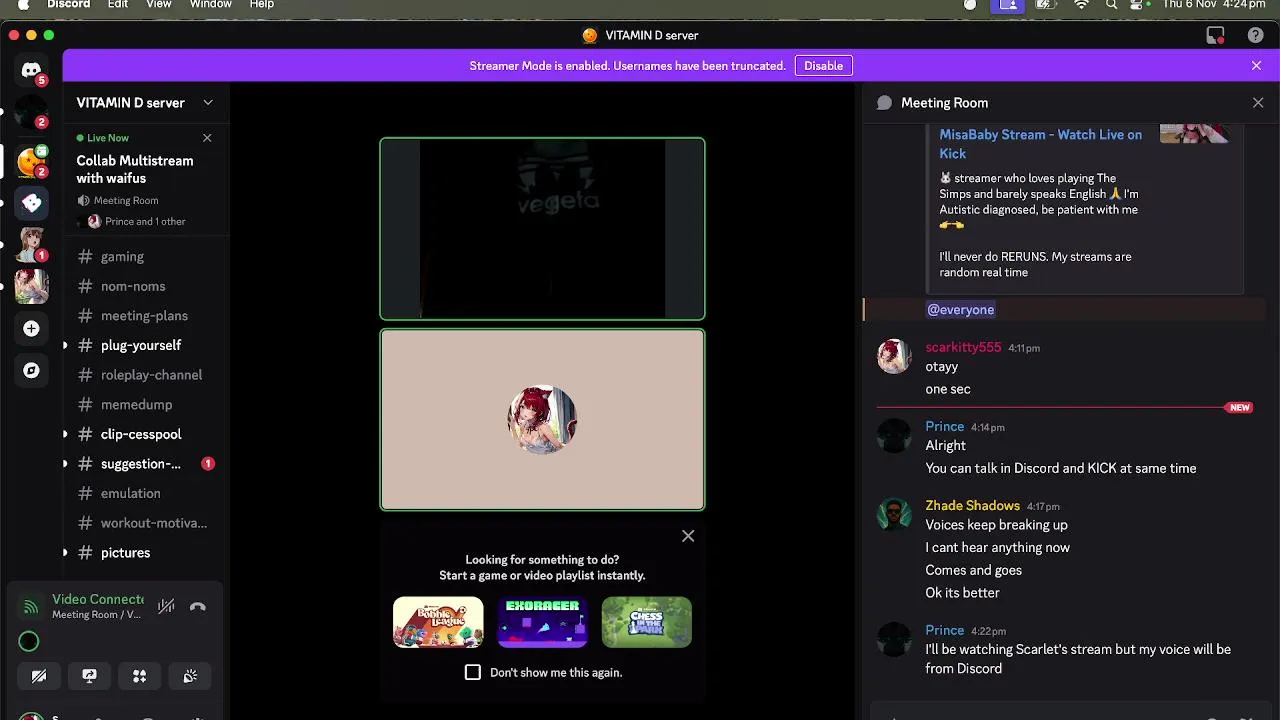Open the Window menu
Viewport: 1280px width, 720px height.
[211, 5]
